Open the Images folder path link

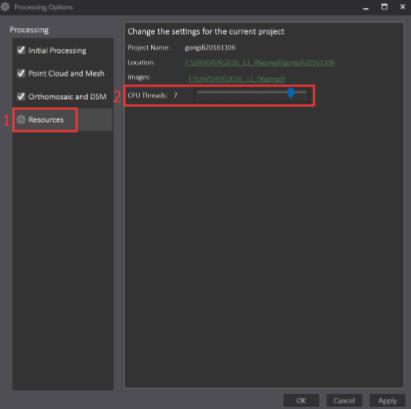pyautogui.click(x=237, y=79)
